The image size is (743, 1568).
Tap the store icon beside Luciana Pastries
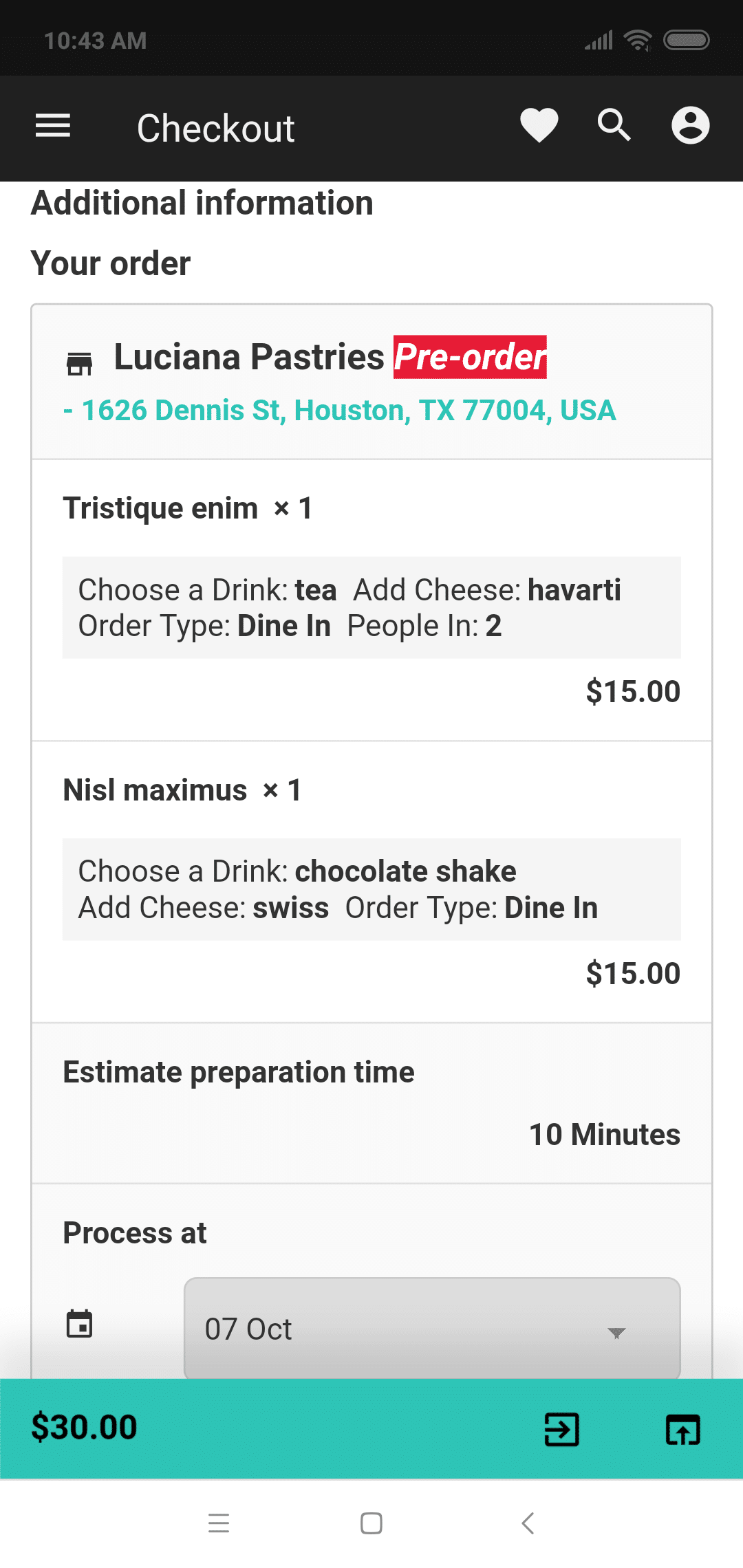point(79,362)
